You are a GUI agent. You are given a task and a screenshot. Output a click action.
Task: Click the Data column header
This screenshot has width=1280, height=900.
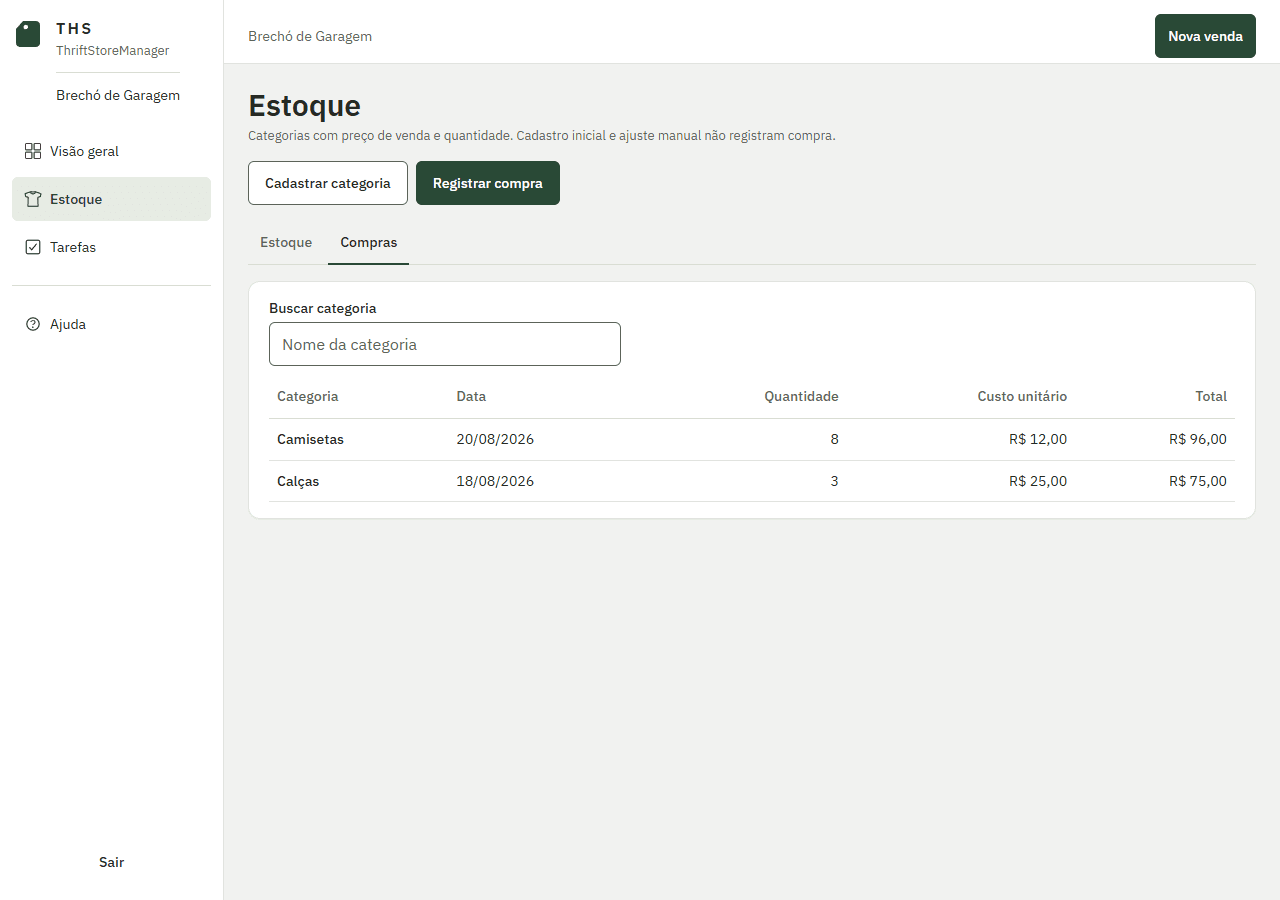click(471, 396)
